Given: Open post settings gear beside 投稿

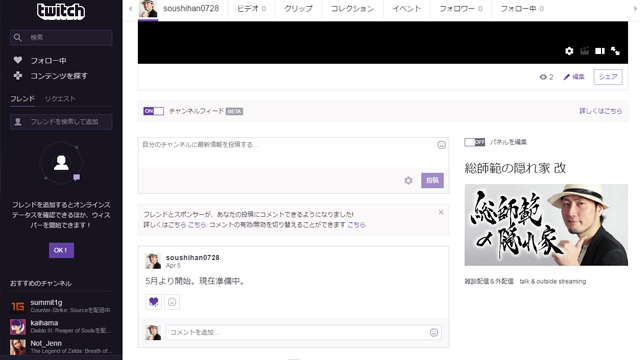Looking at the screenshot, I should click(x=408, y=180).
